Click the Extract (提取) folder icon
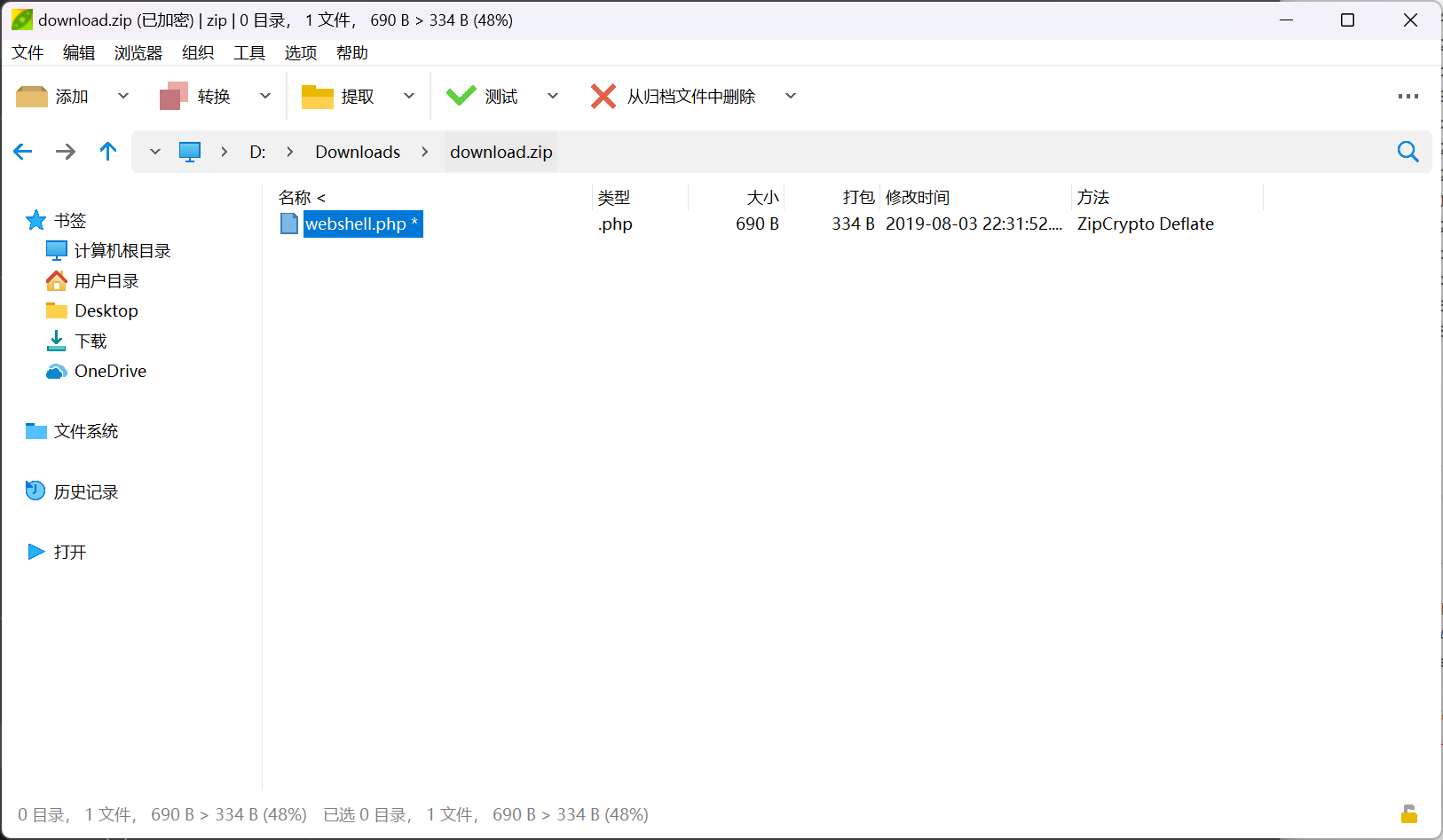The image size is (1443, 840). [x=317, y=96]
